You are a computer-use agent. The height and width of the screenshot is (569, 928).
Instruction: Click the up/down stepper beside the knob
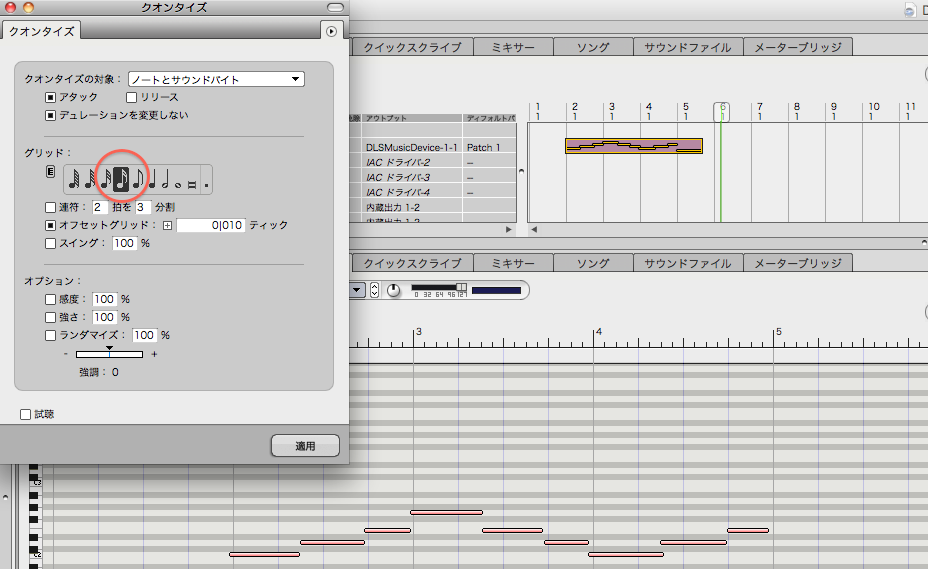point(374,290)
